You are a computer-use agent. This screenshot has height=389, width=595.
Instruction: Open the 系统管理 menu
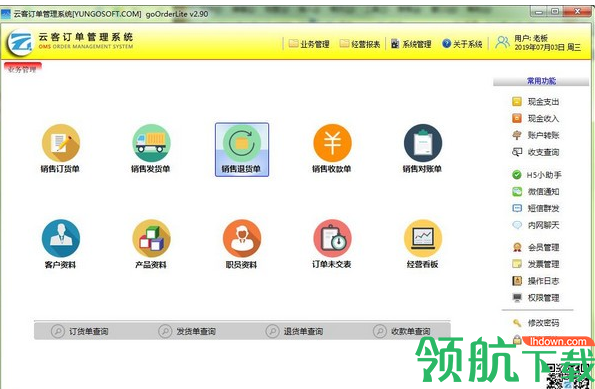pyautogui.click(x=411, y=44)
